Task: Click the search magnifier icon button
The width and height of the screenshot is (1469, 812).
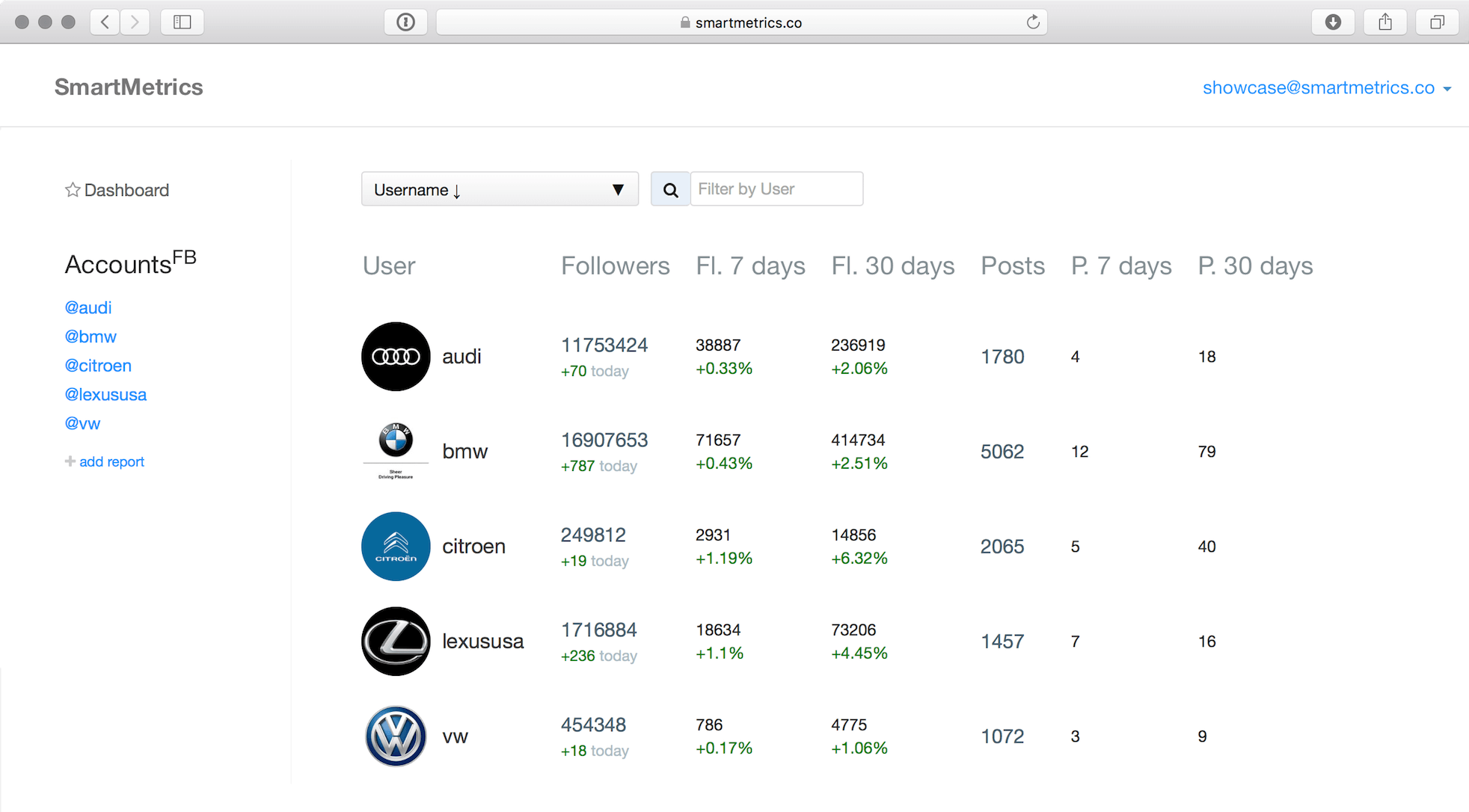Action: coord(670,190)
